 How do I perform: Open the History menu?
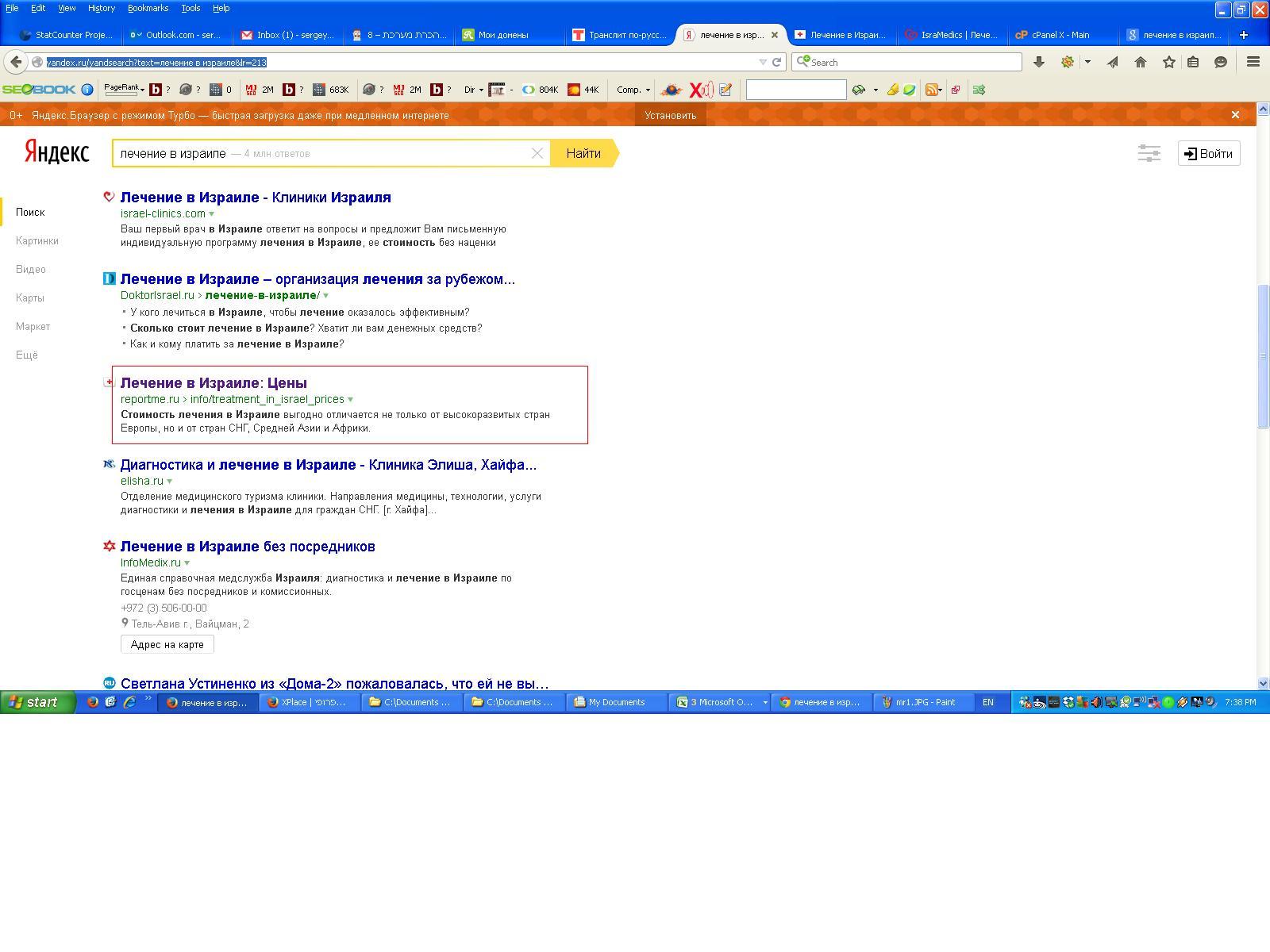pyautogui.click(x=102, y=8)
